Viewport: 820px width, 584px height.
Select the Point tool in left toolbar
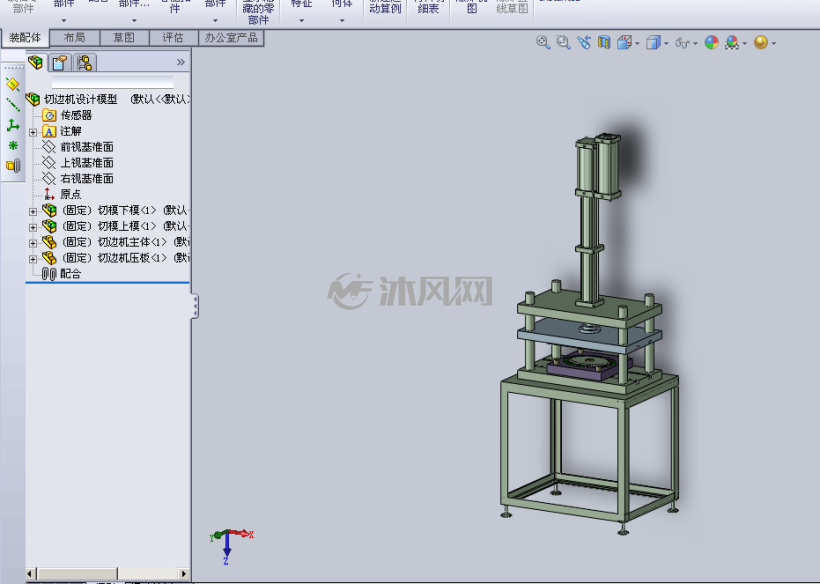13,145
